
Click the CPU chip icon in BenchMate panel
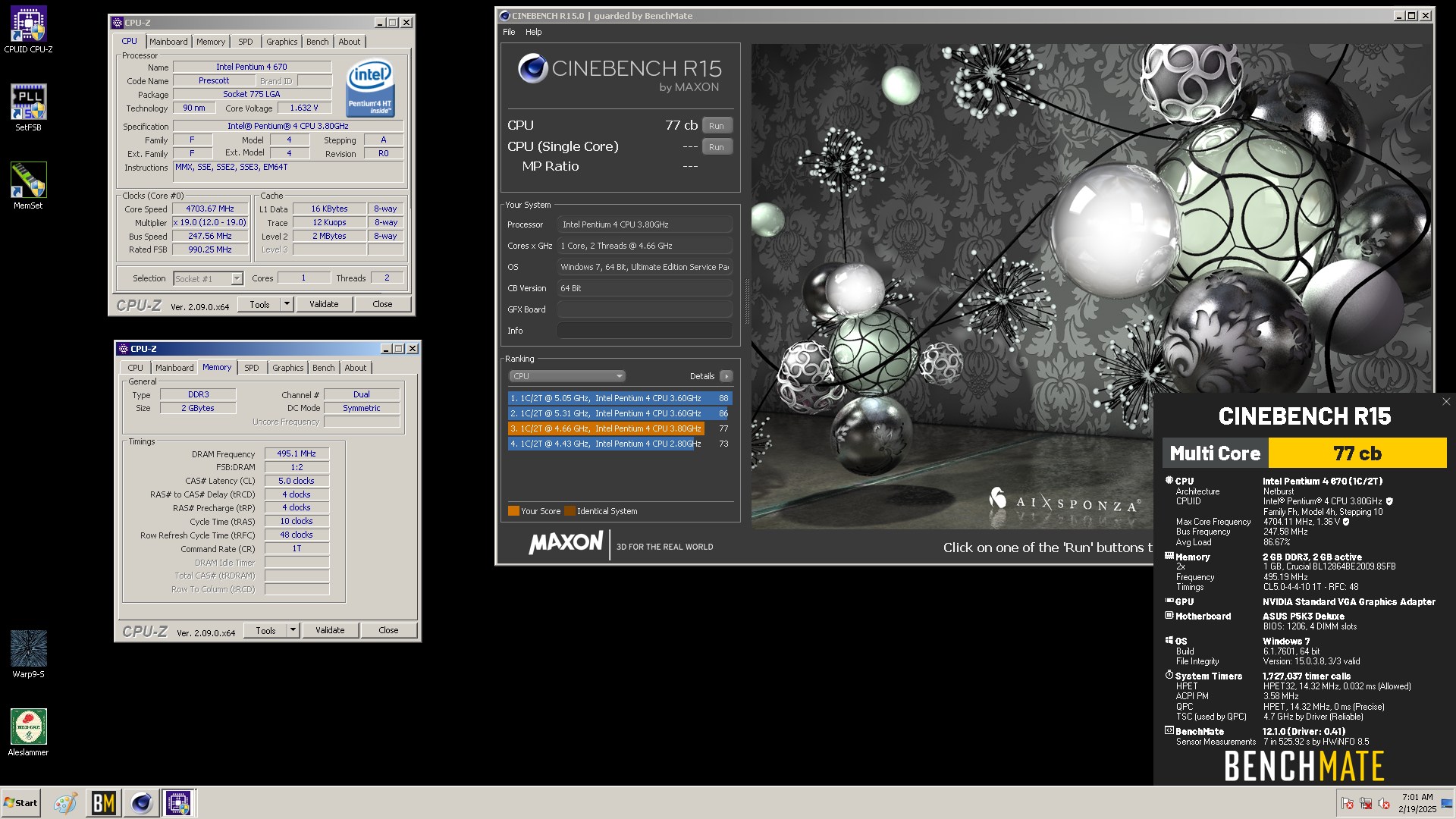[1169, 481]
